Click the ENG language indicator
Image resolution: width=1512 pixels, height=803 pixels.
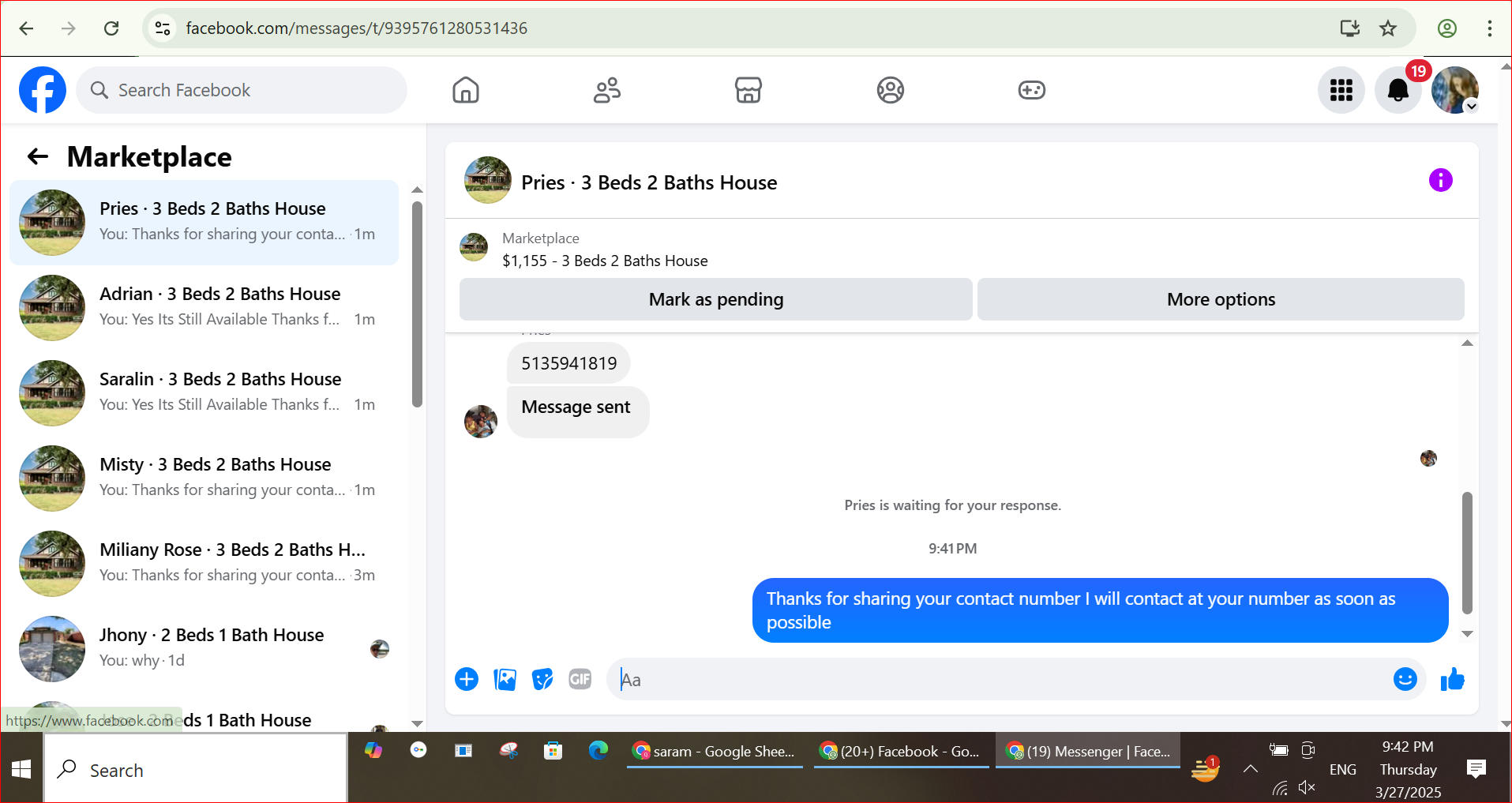(x=1343, y=769)
